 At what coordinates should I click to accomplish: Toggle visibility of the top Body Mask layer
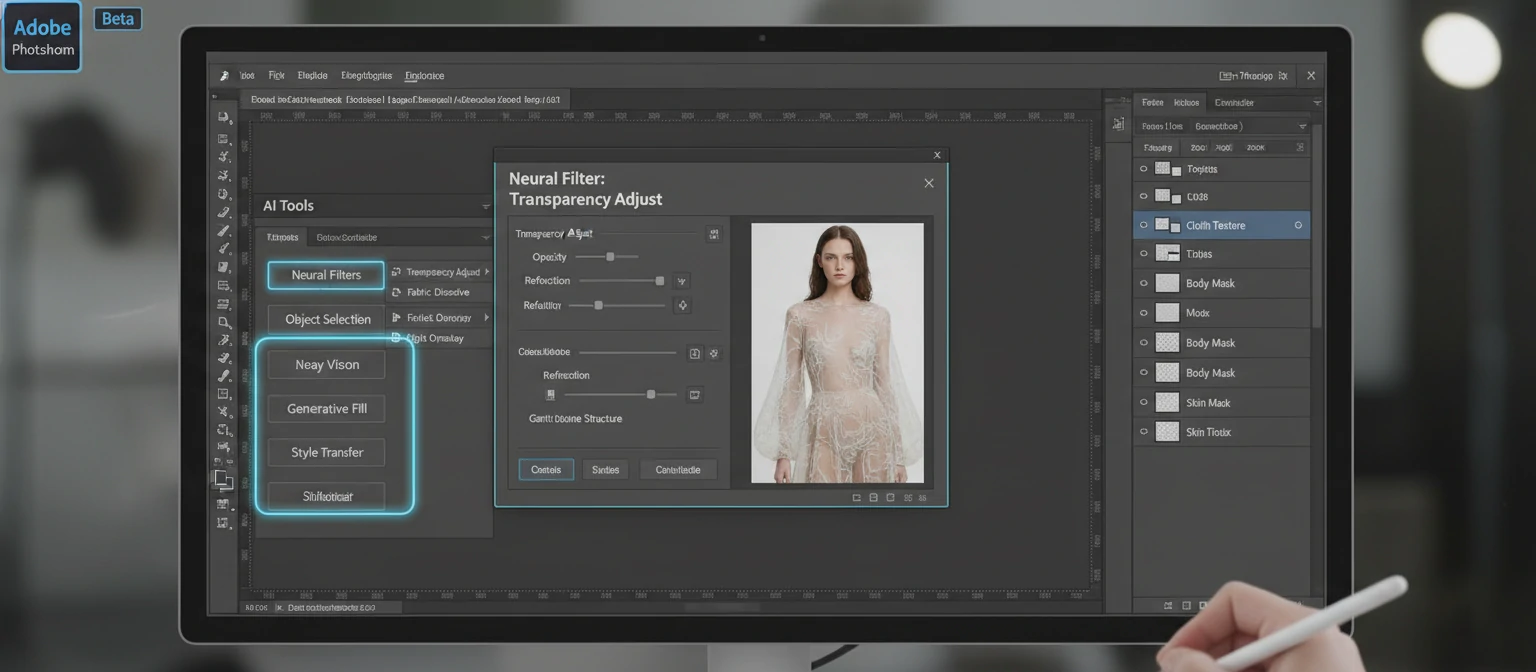(x=1143, y=283)
